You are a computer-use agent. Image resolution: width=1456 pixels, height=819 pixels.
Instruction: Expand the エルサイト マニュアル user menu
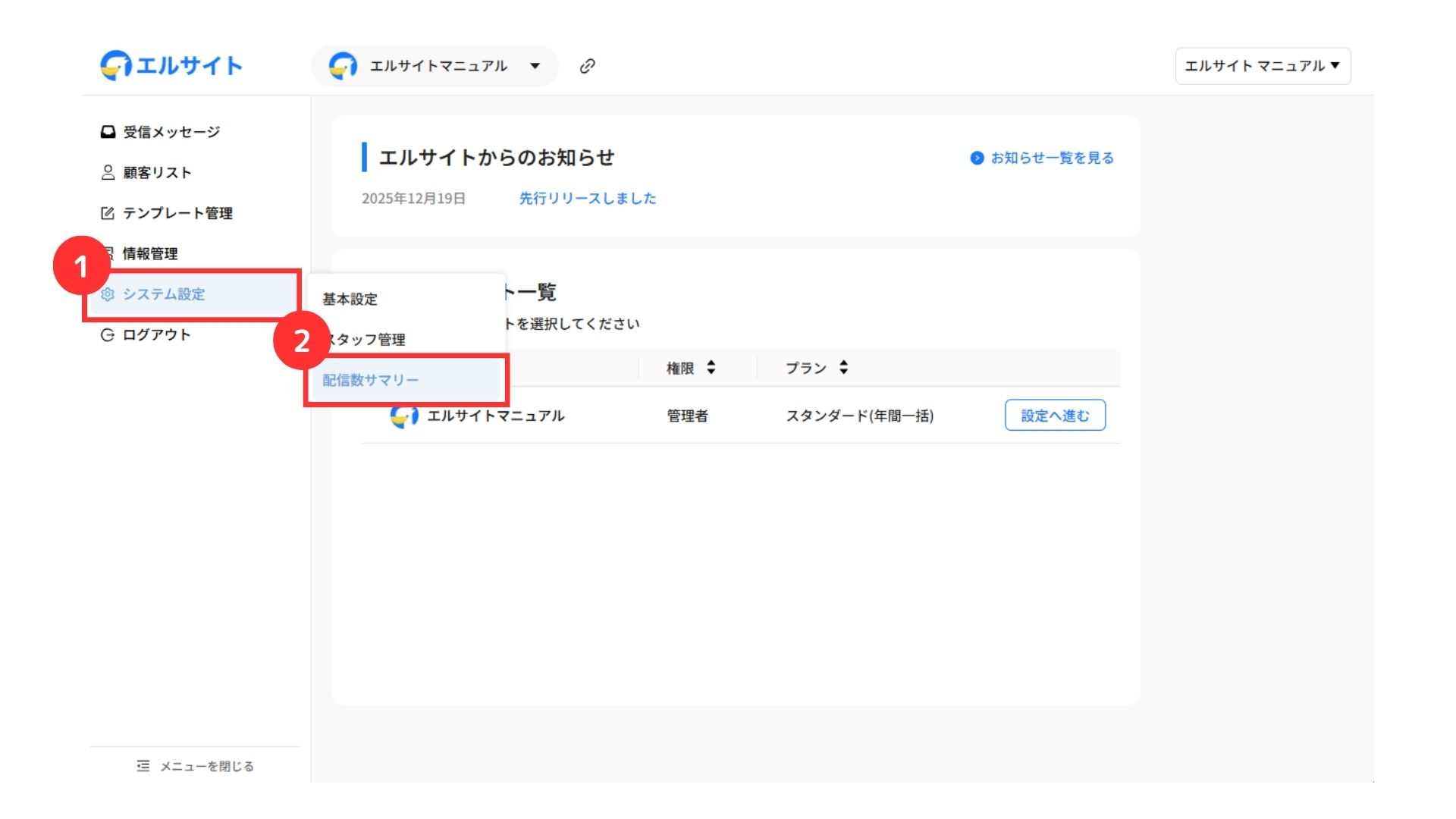tap(1262, 66)
